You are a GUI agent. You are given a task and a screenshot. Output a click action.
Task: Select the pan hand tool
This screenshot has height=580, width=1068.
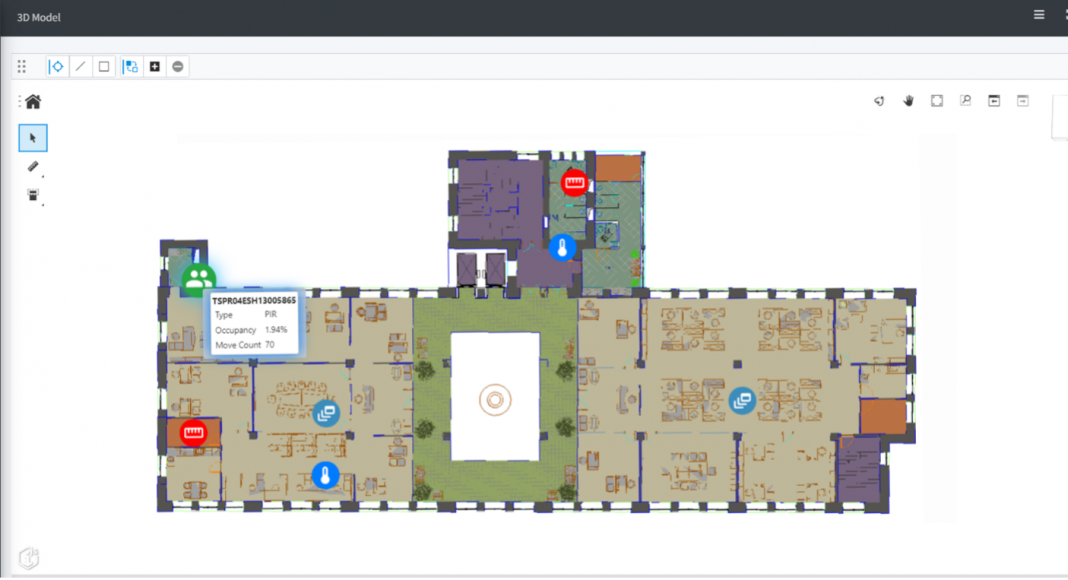(909, 101)
